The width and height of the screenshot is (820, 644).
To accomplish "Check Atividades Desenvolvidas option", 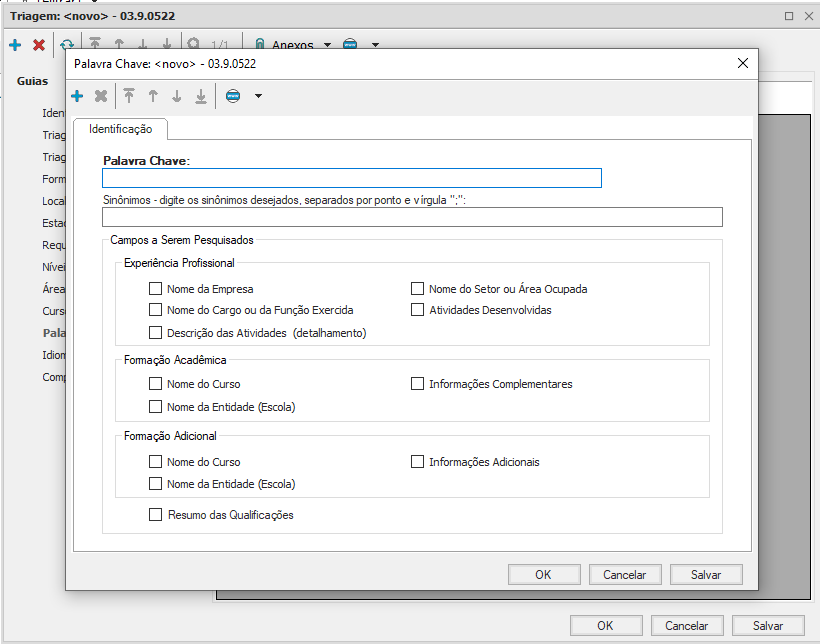I will (x=418, y=310).
